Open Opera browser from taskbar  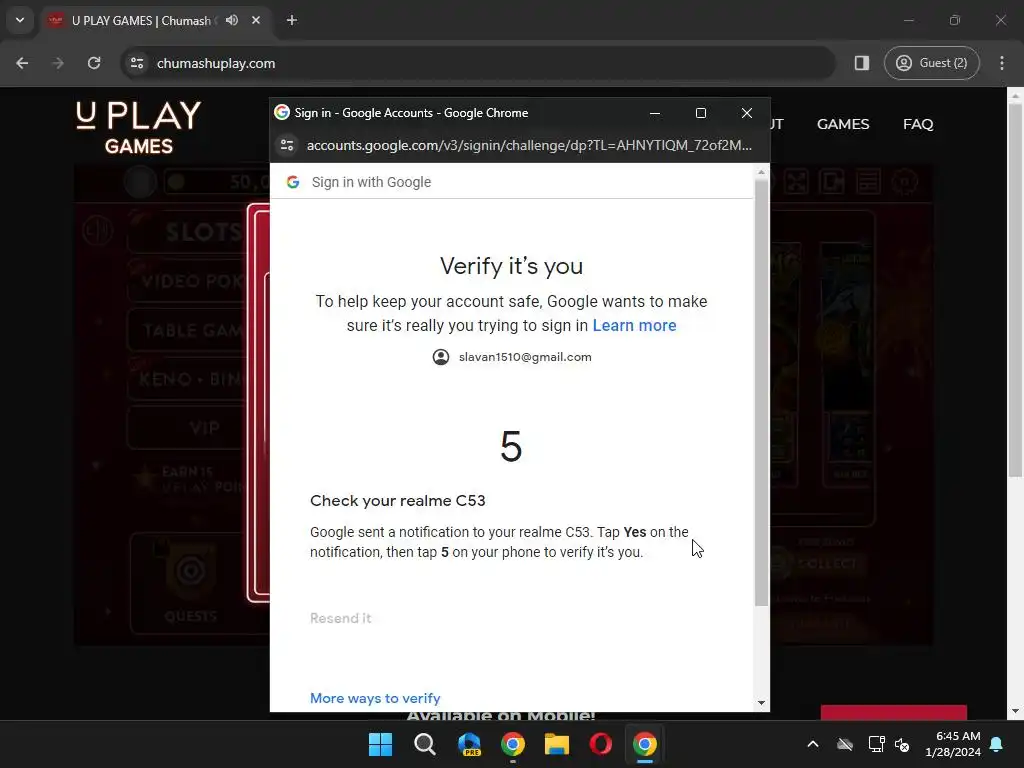click(600, 744)
